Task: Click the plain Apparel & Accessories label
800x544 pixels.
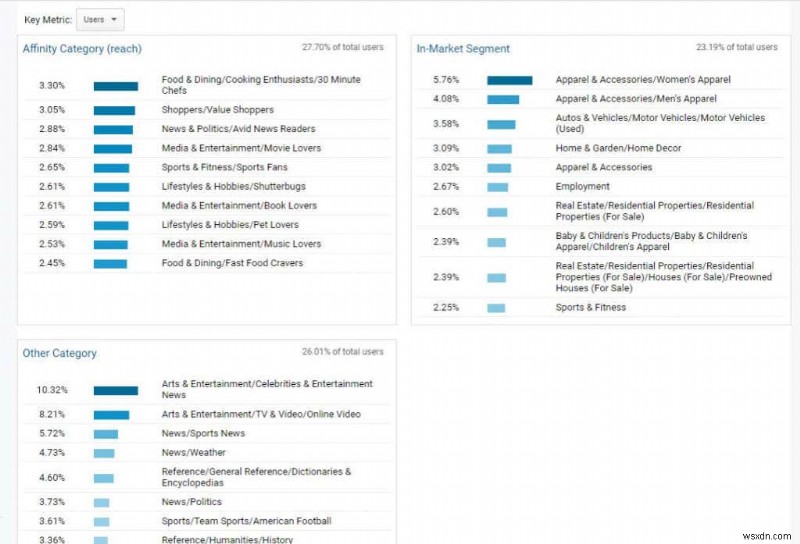Action: click(604, 167)
